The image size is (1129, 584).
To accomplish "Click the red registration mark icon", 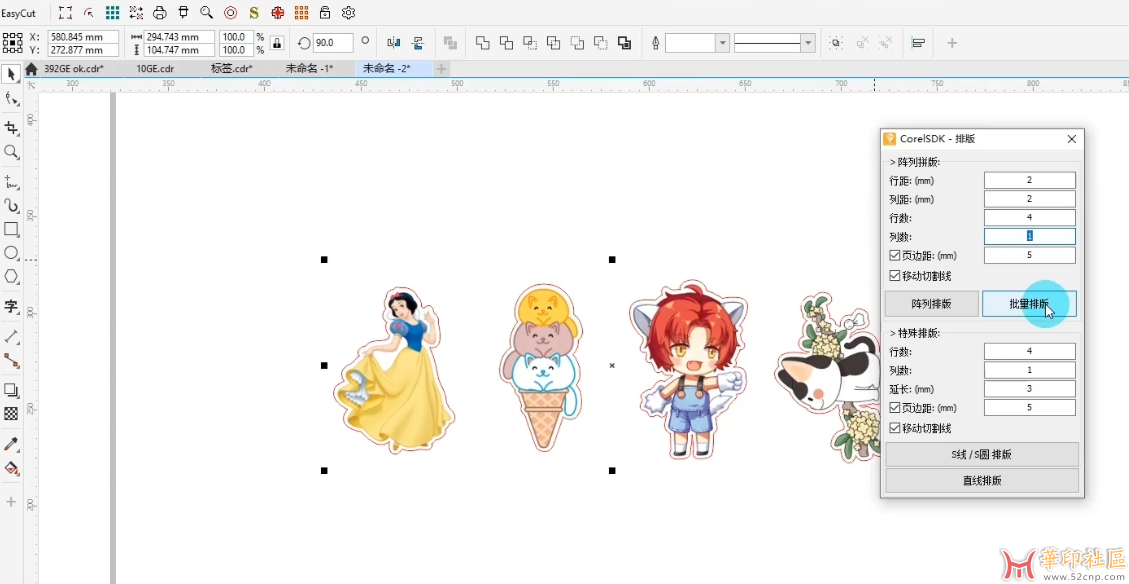I will (x=278, y=12).
